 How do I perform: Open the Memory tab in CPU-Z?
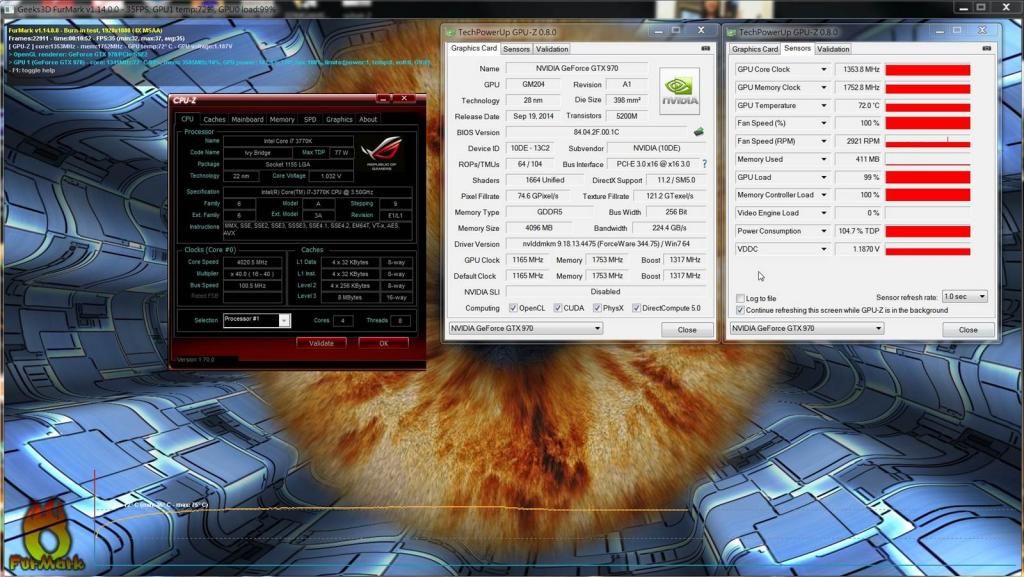[281, 119]
